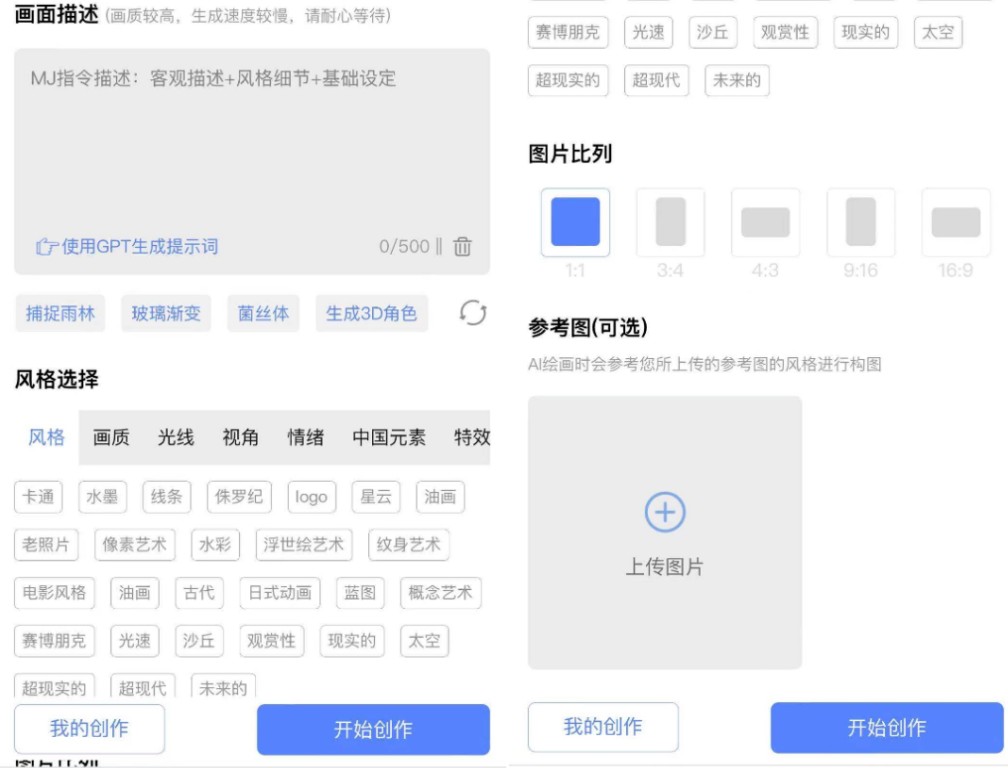Image resolution: width=1008 pixels, height=768 pixels.
Task: Open the 中国元素 tab
Action: pyautogui.click(x=389, y=437)
